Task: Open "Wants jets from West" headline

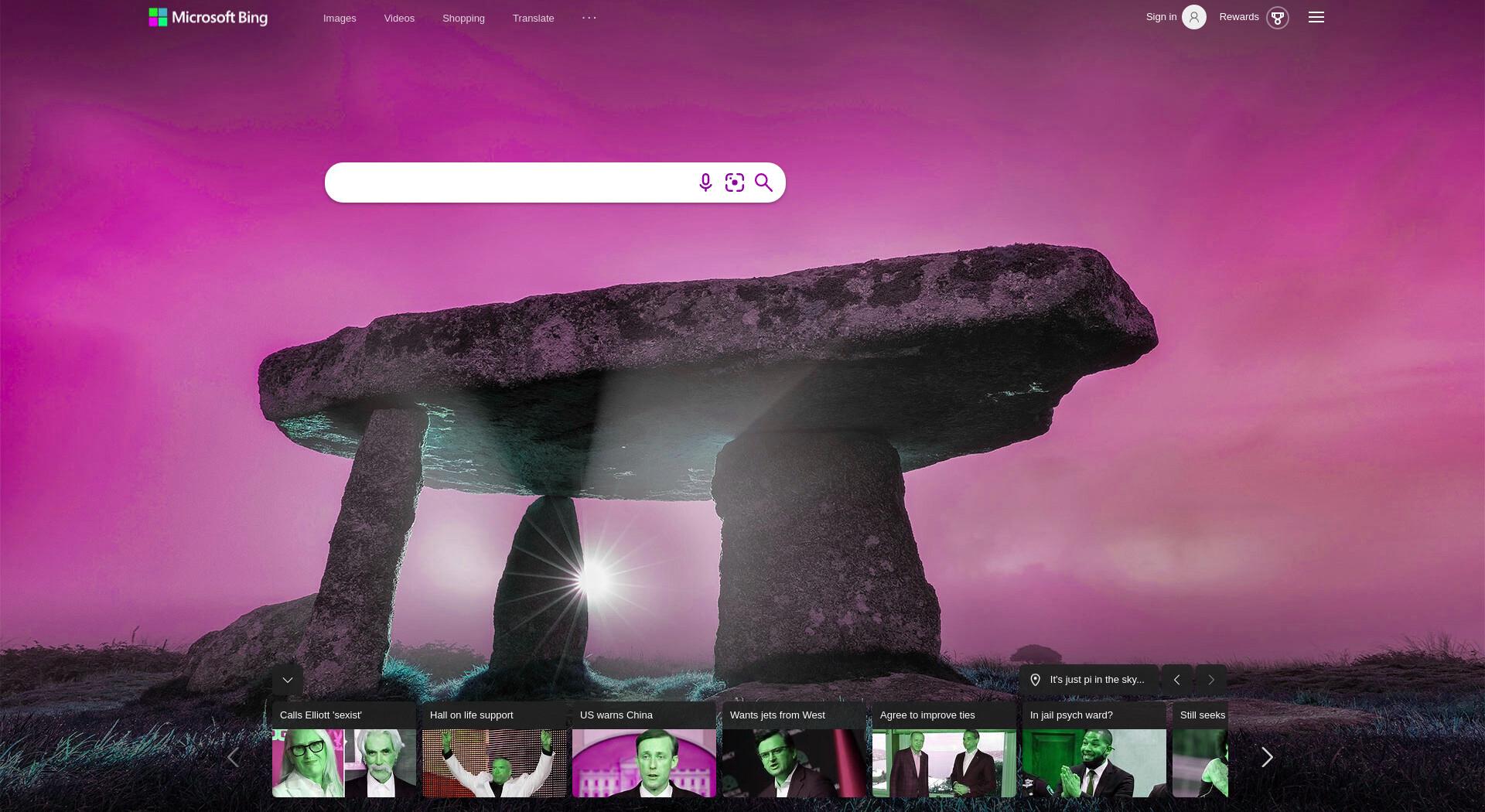Action: (777, 715)
